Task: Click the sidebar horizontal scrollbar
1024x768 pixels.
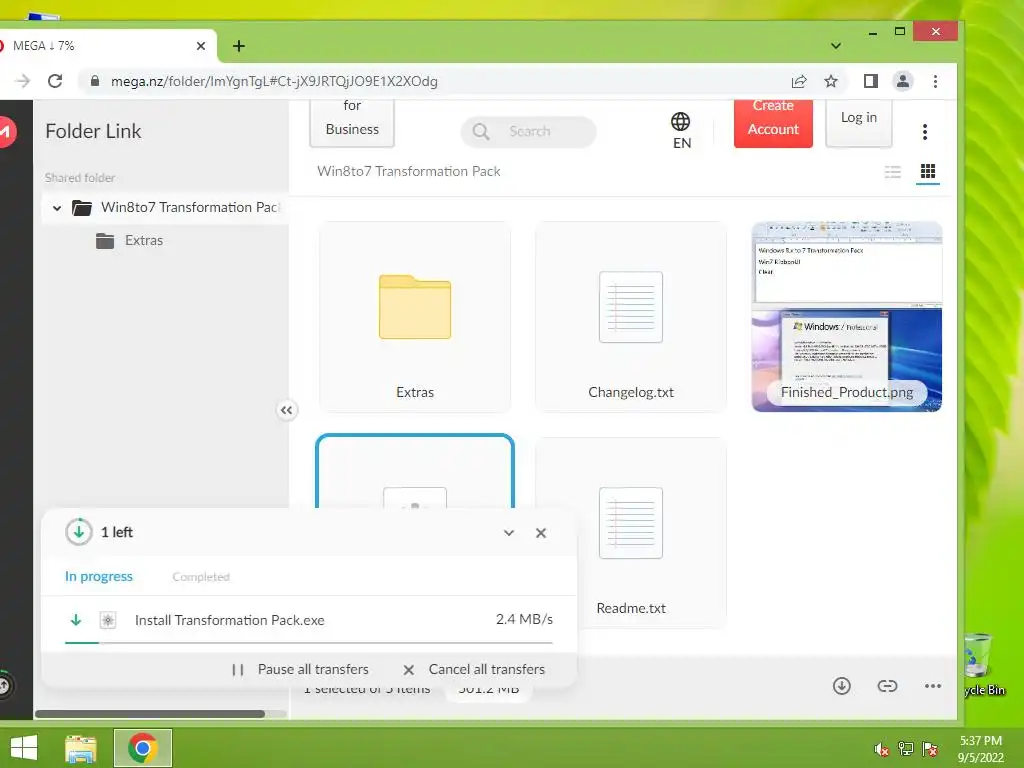Action: click(x=150, y=714)
